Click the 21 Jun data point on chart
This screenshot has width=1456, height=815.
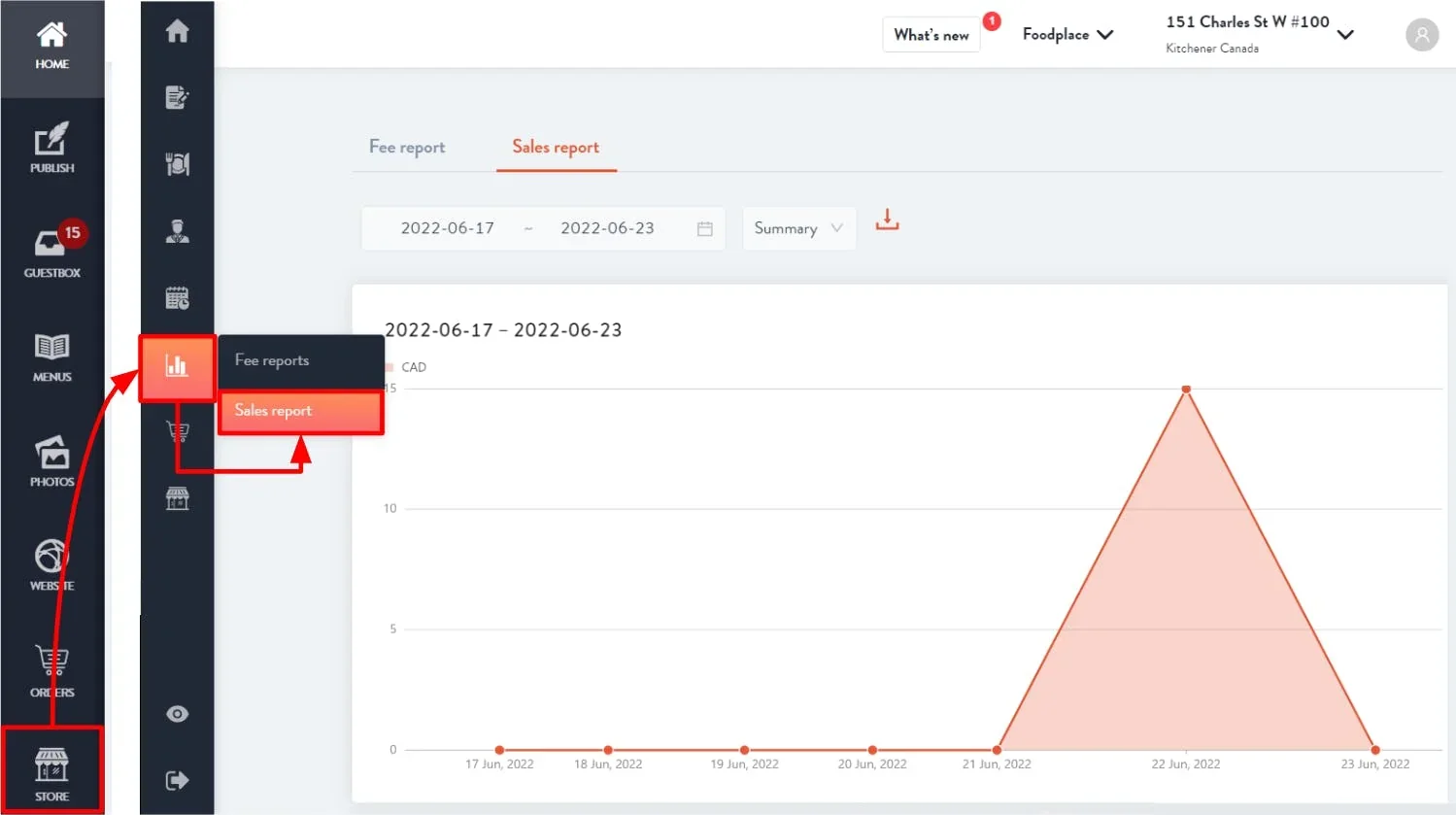pyautogui.click(x=997, y=750)
